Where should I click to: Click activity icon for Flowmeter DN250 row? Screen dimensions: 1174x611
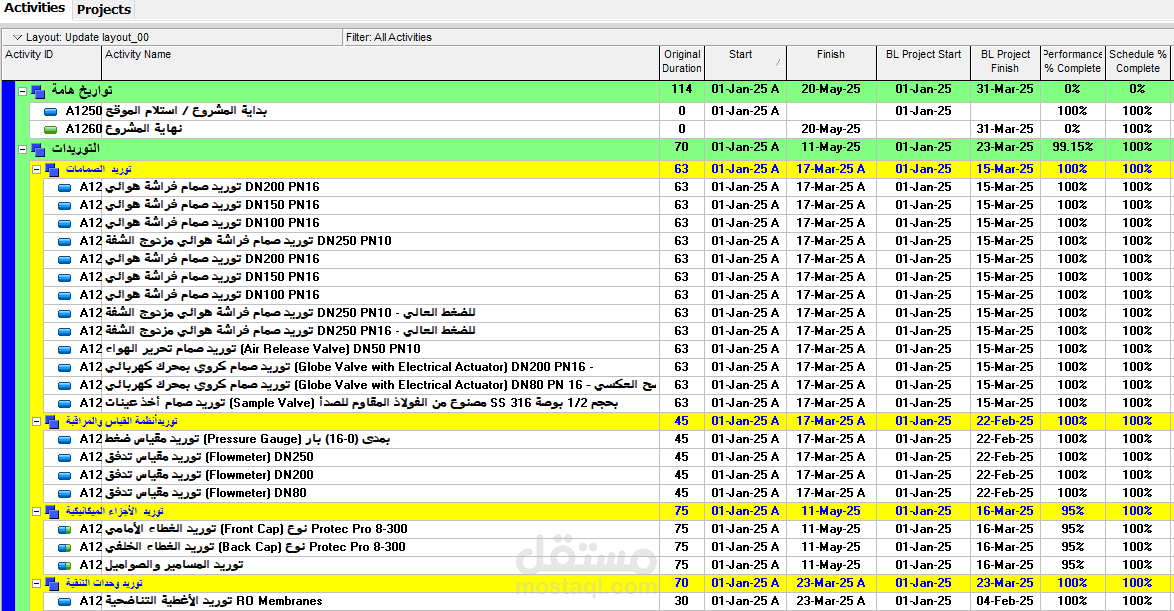(x=65, y=458)
